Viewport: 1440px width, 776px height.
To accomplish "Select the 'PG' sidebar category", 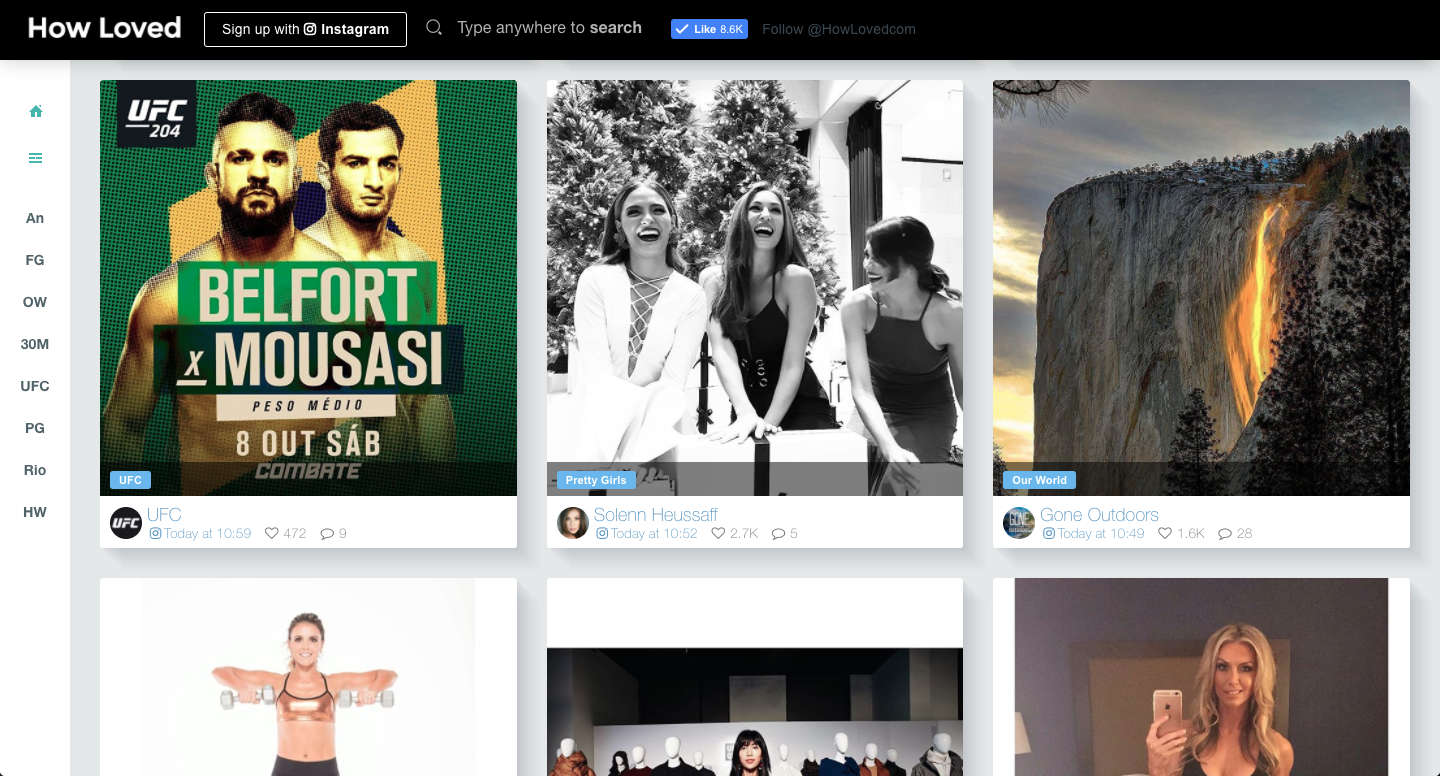I will [35, 428].
